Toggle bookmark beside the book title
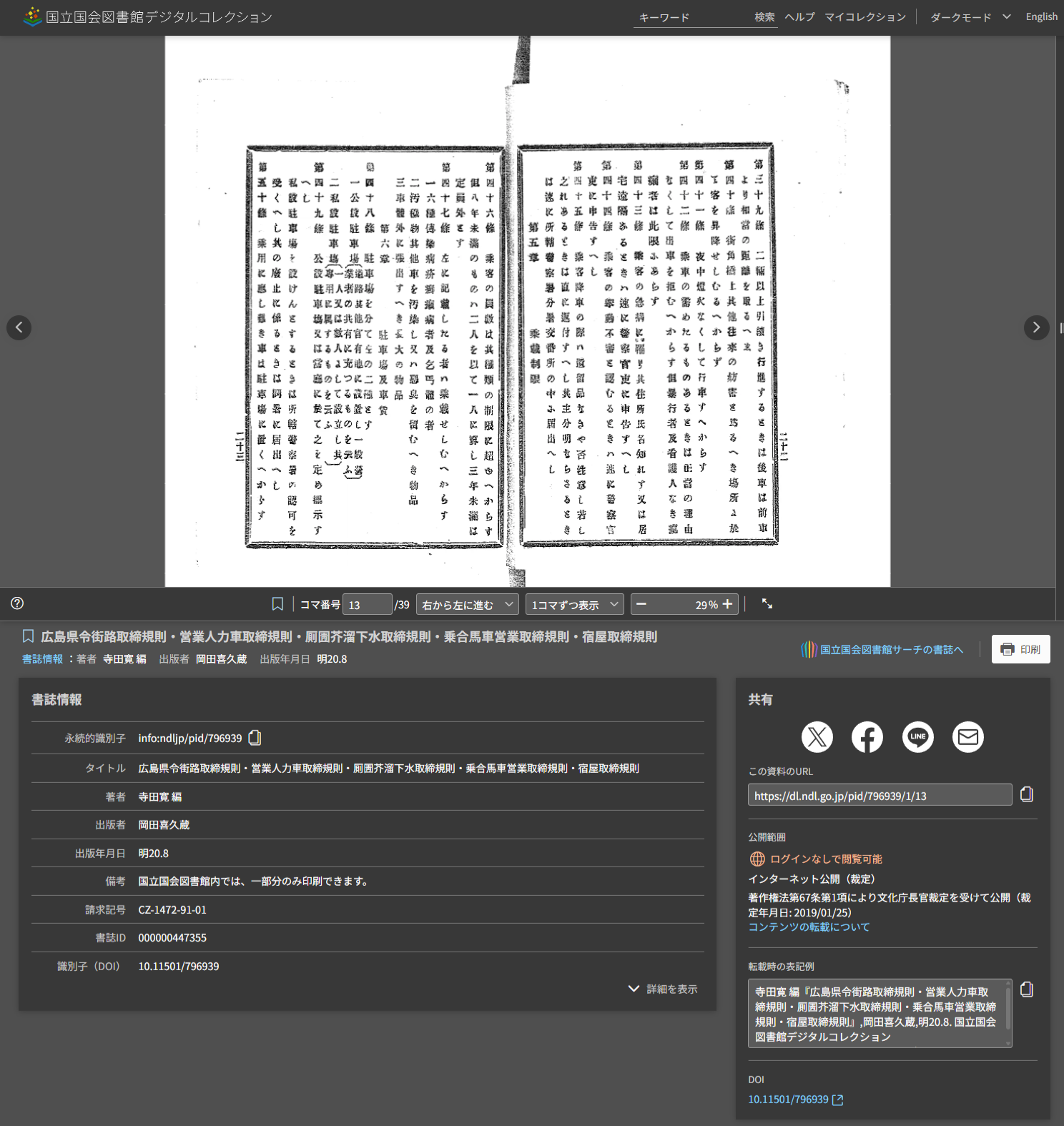 (x=28, y=636)
